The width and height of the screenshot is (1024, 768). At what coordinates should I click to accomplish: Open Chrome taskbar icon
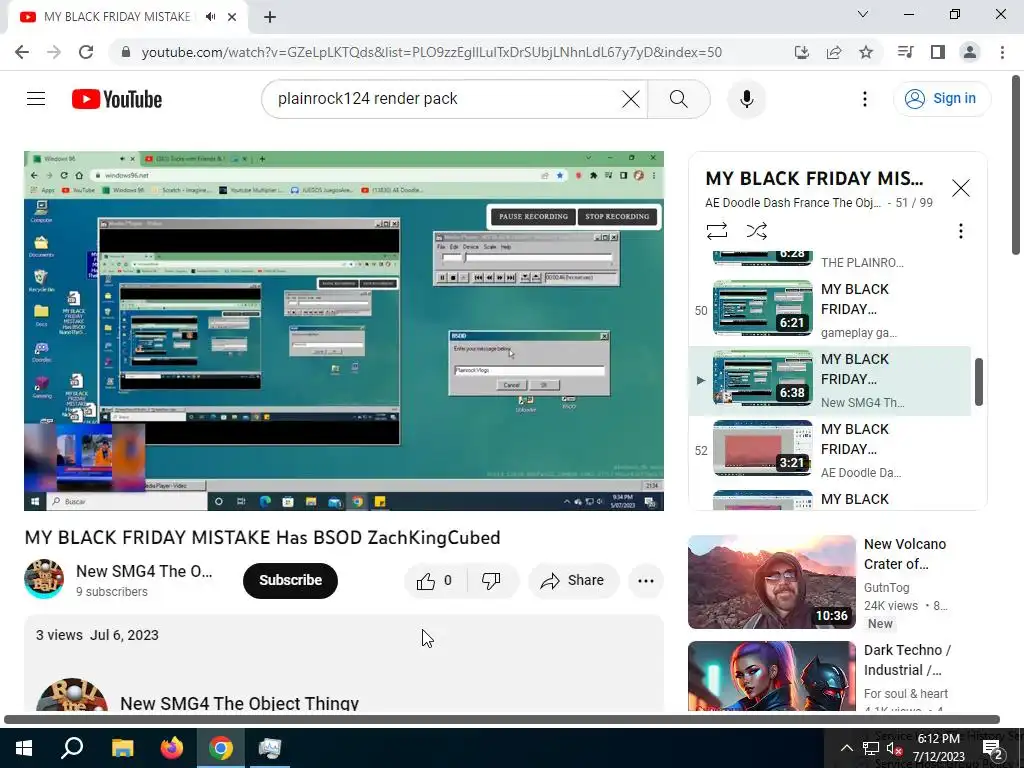point(221,748)
